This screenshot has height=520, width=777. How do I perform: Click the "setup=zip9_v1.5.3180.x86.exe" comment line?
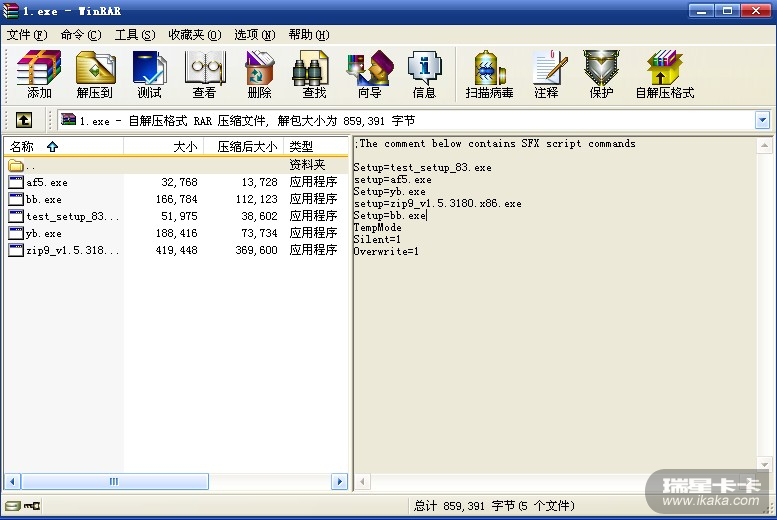(x=437, y=203)
